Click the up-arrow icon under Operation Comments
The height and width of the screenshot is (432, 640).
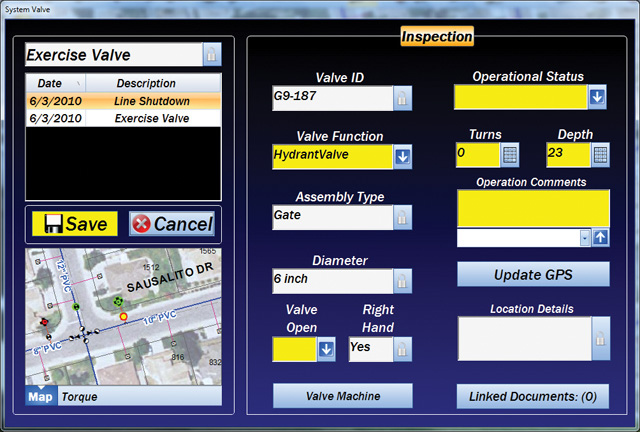(x=600, y=238)
